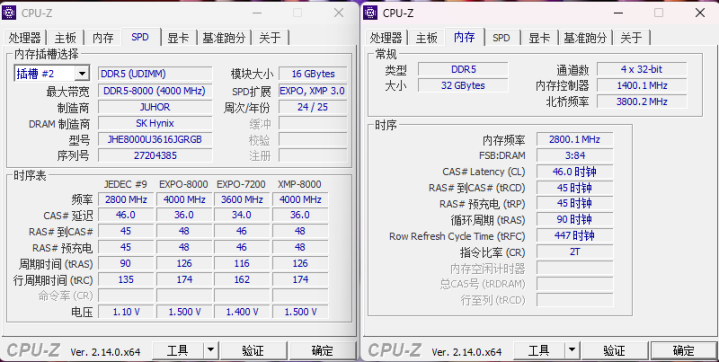This screenshot has width=719, height=362.
Task: Click the 验证 button in the left window
Action: coord(253,351)
